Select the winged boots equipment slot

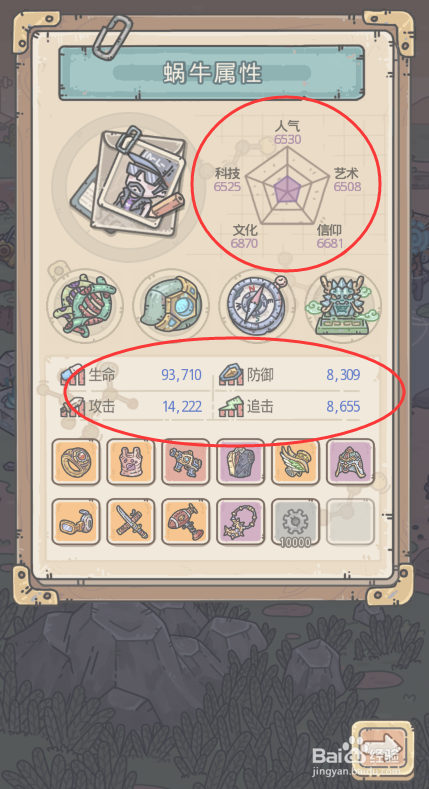(295, 461)
